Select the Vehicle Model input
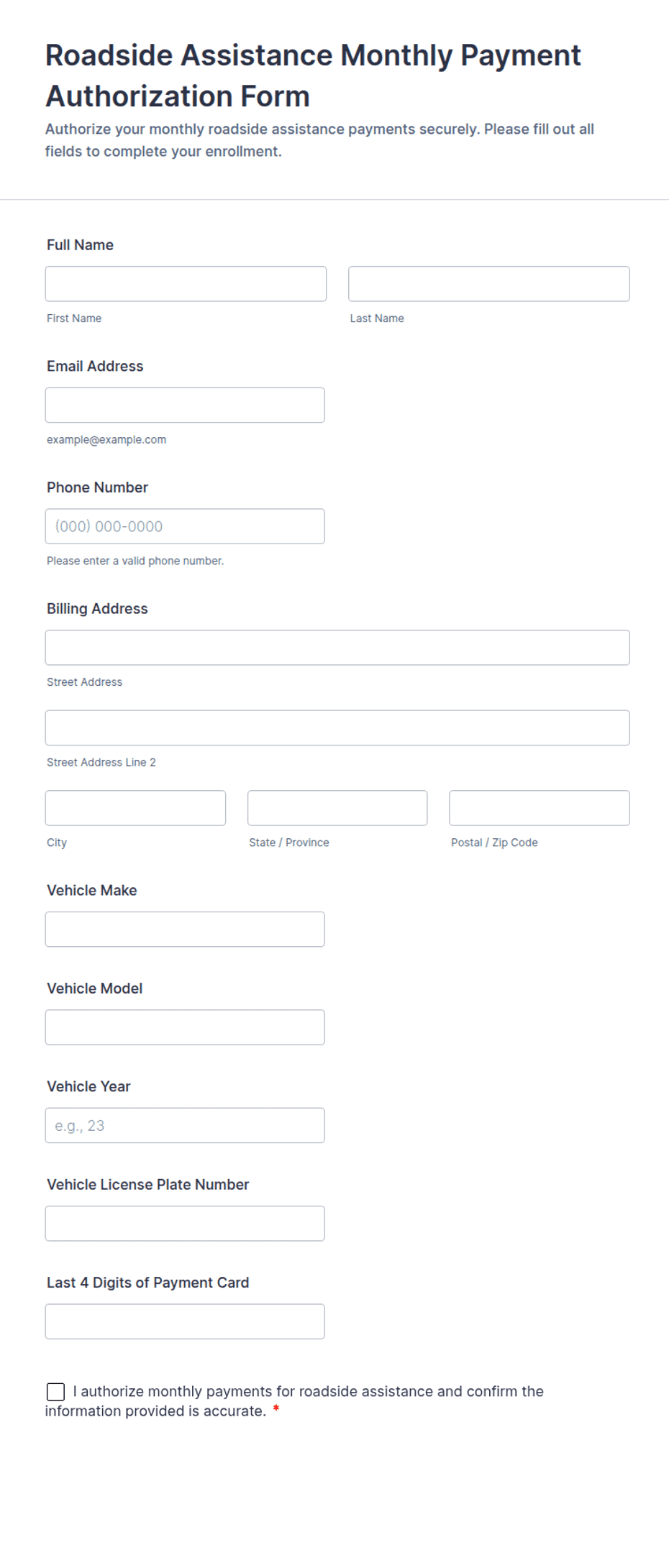Screen dimensions: 669x1568 click(185, 1027)
